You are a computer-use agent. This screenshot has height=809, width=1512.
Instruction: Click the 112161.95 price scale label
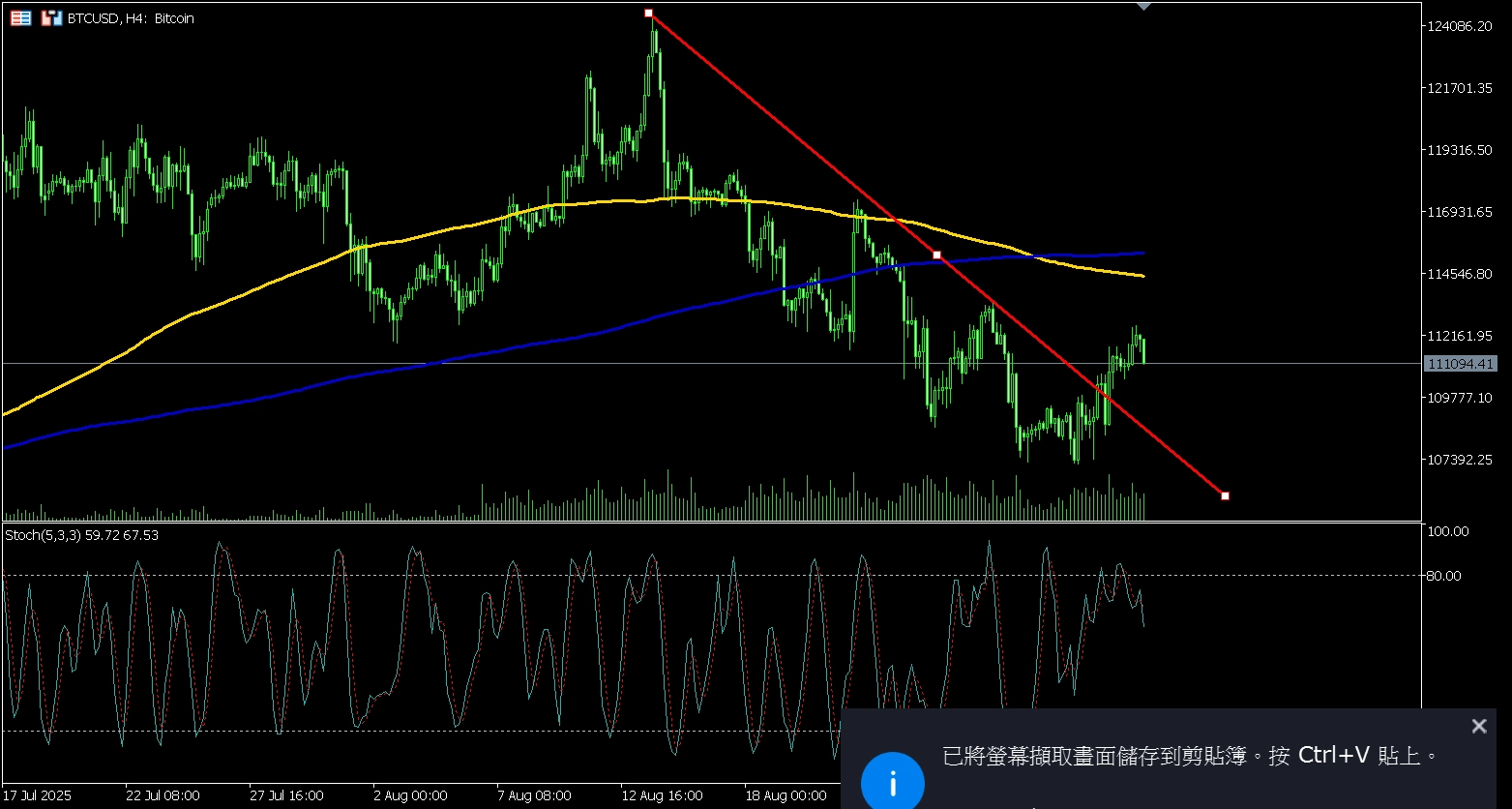click(1459, 336)
